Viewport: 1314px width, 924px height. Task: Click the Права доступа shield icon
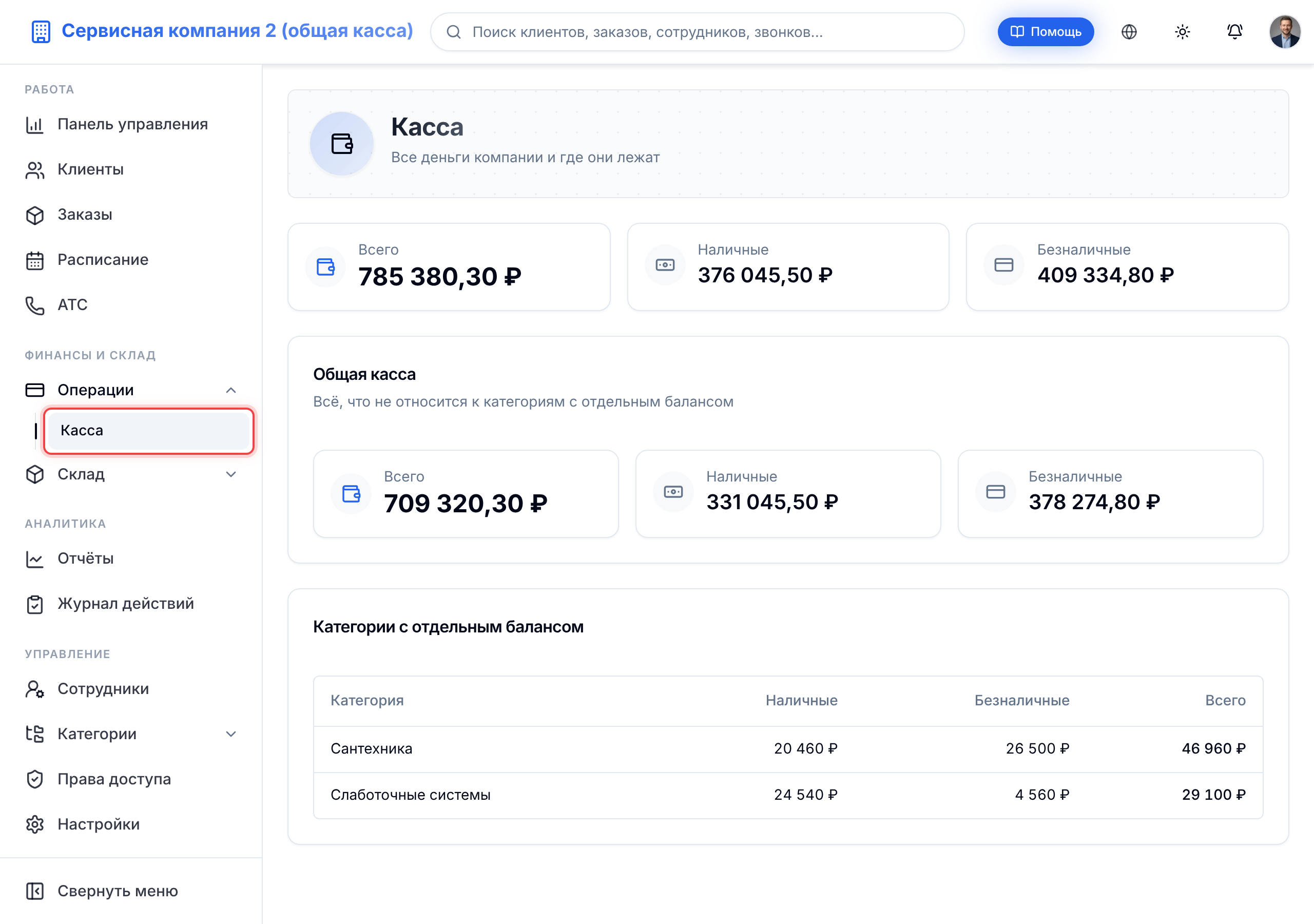point(35,780)
